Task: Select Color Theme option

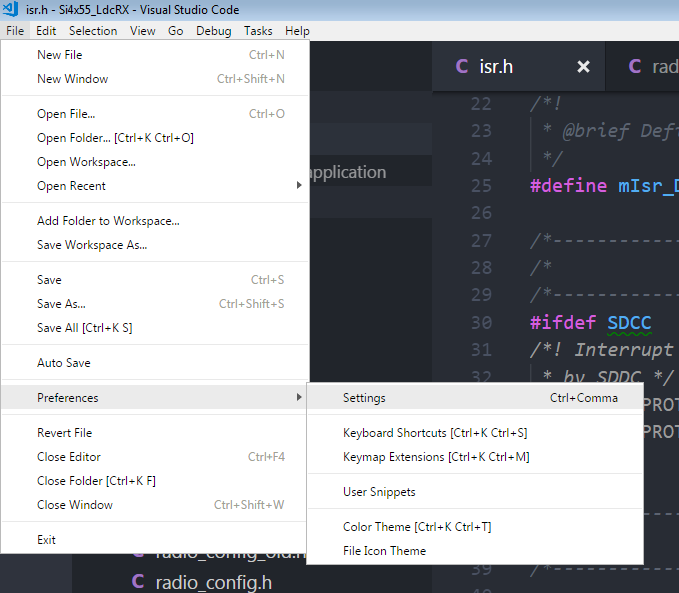Action: click(x=416, y=527)
